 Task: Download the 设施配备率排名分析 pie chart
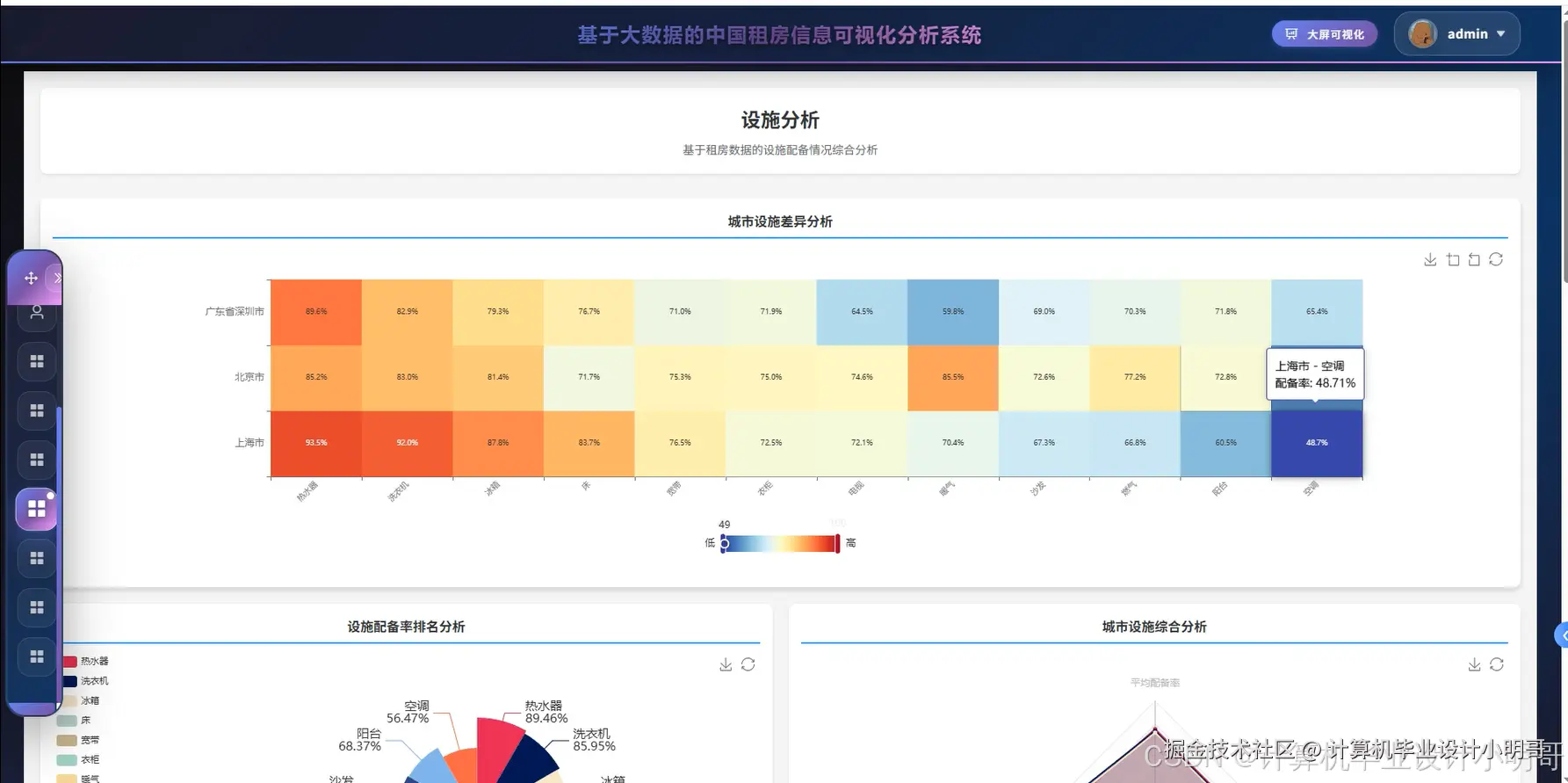click(x=726, y=664)
